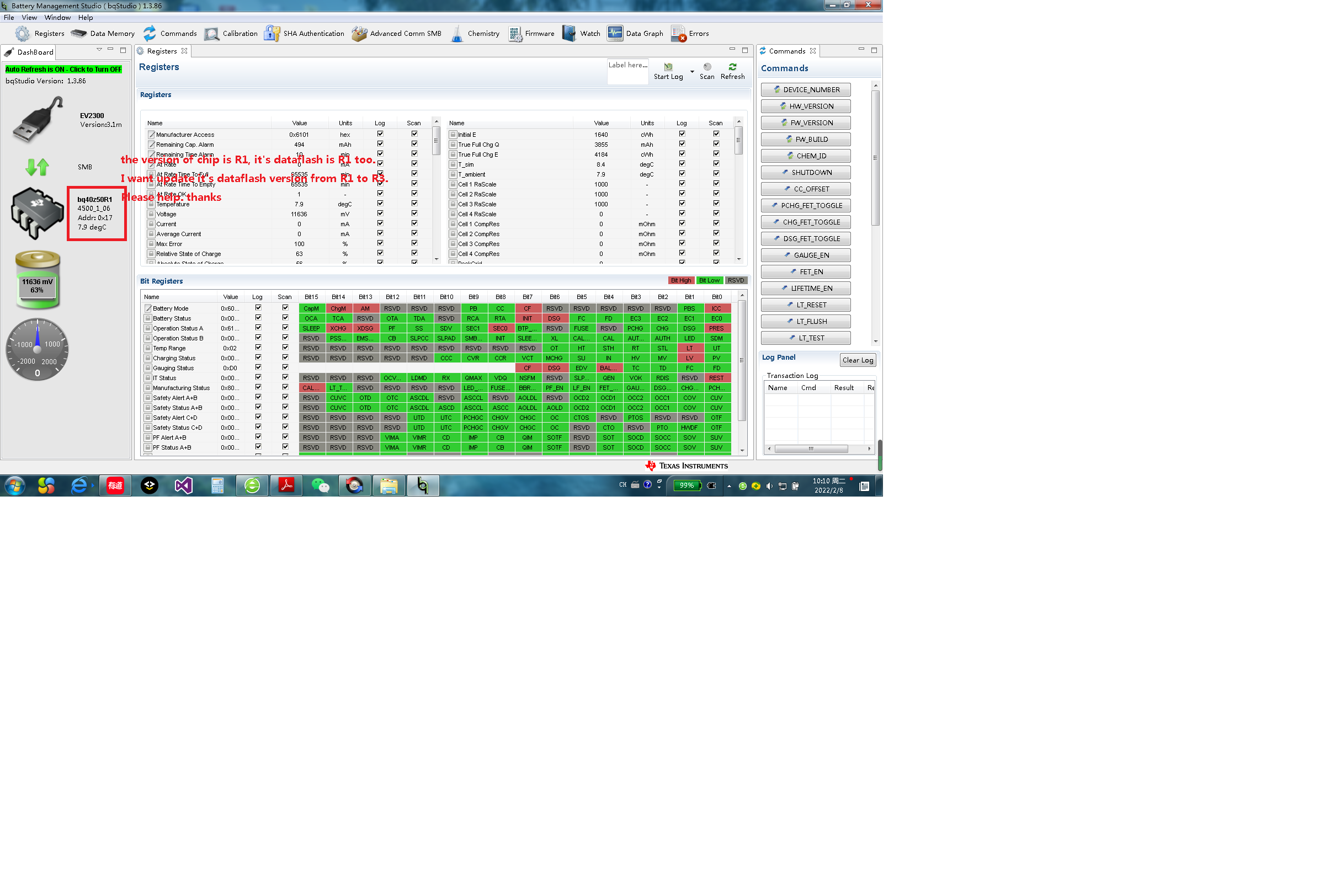This screenshot has height=896, width=1341.
Task: Close the Registers tab
Action: tap(184, 51)
